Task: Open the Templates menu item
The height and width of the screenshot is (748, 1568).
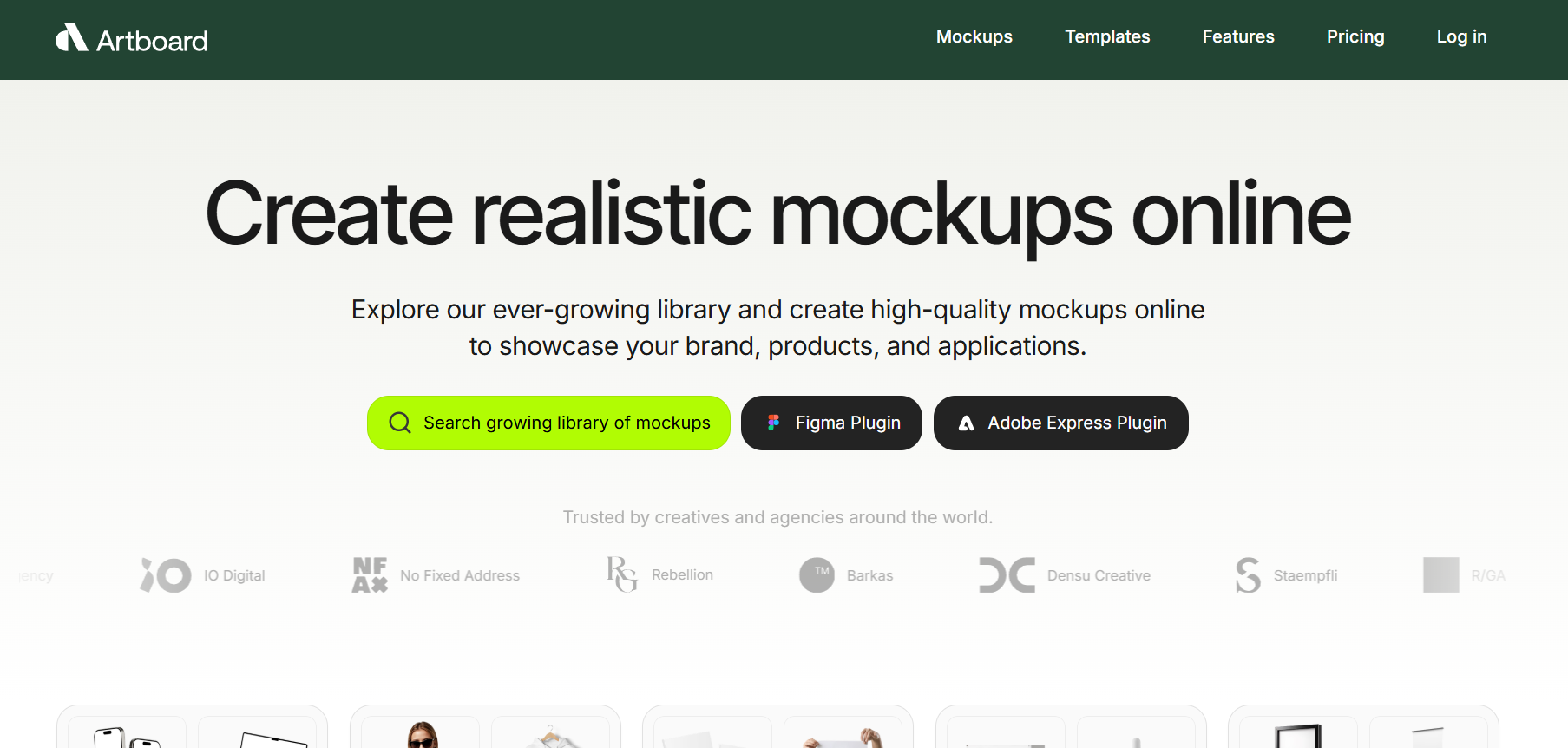Action: pos(1107,36)
